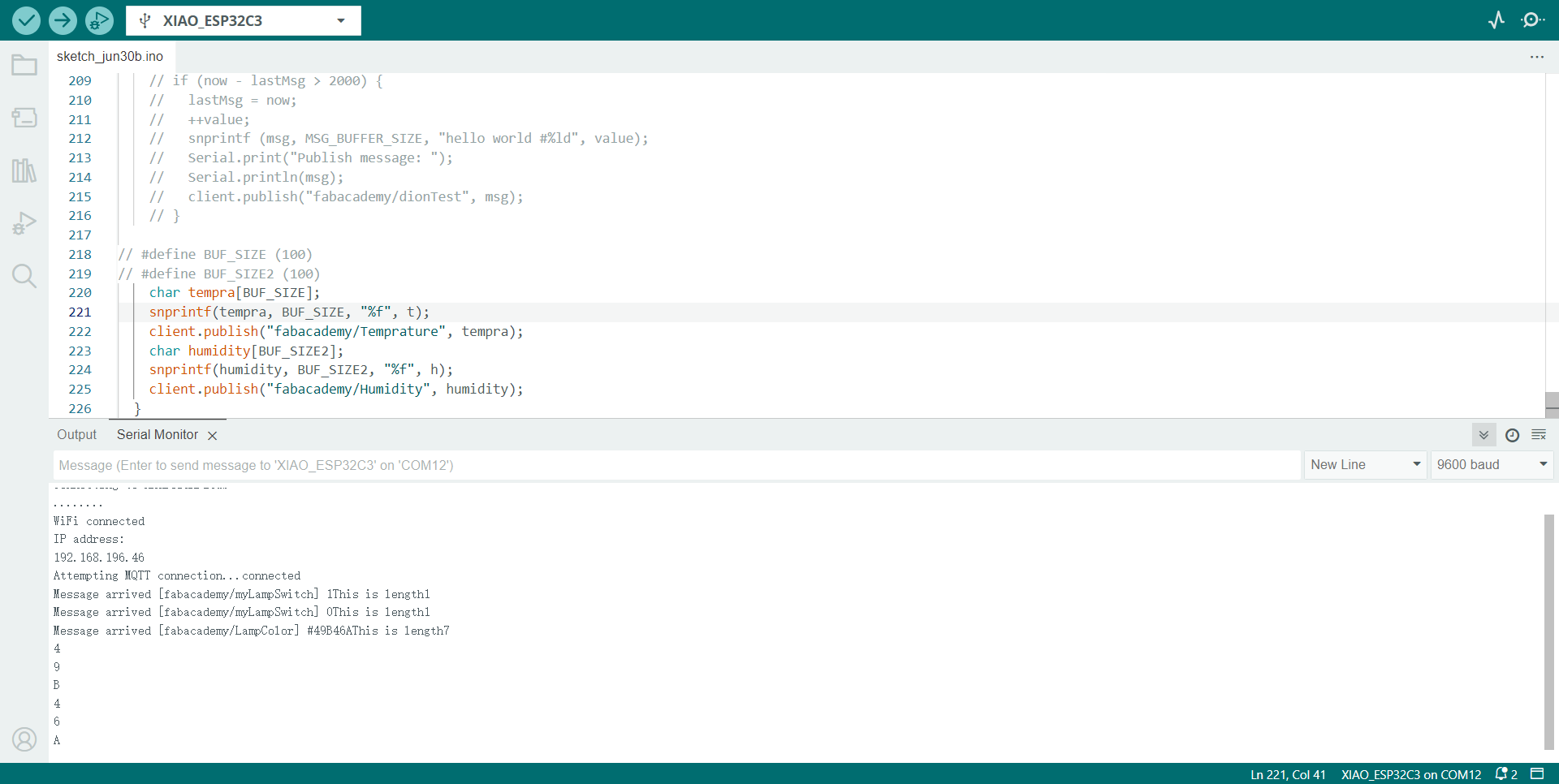Screen dimensions: 1559x784
Task: Open the Sketchbook folder sidebar icon
Action: [x=24, y=65]
